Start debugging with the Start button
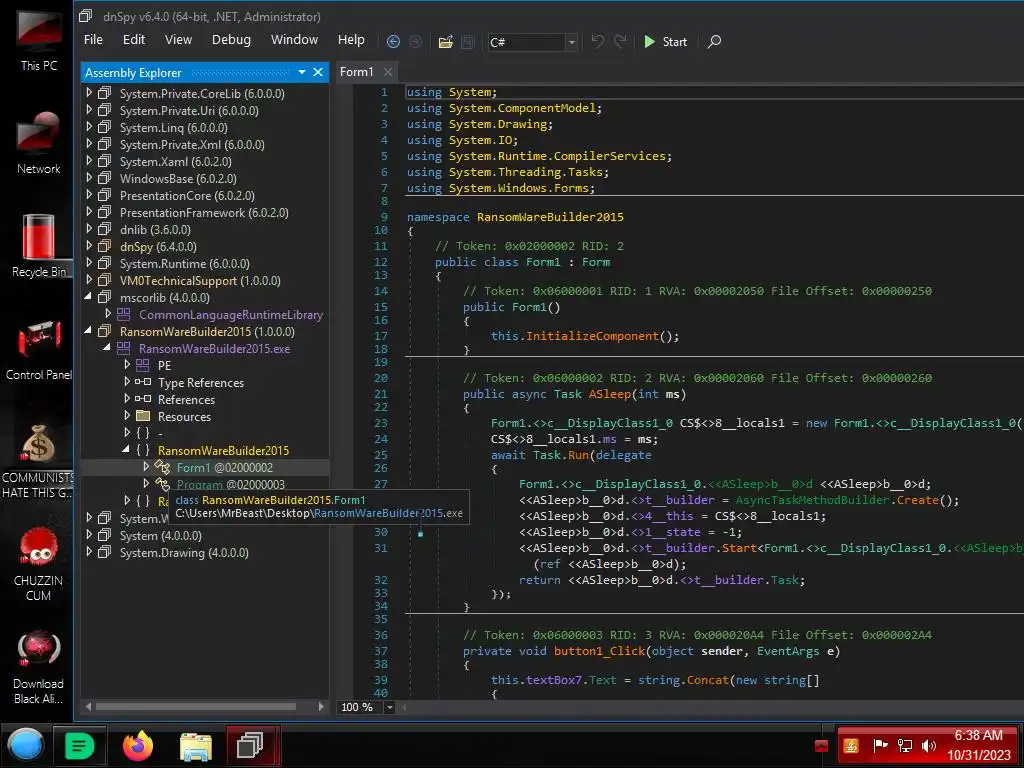 665,42
